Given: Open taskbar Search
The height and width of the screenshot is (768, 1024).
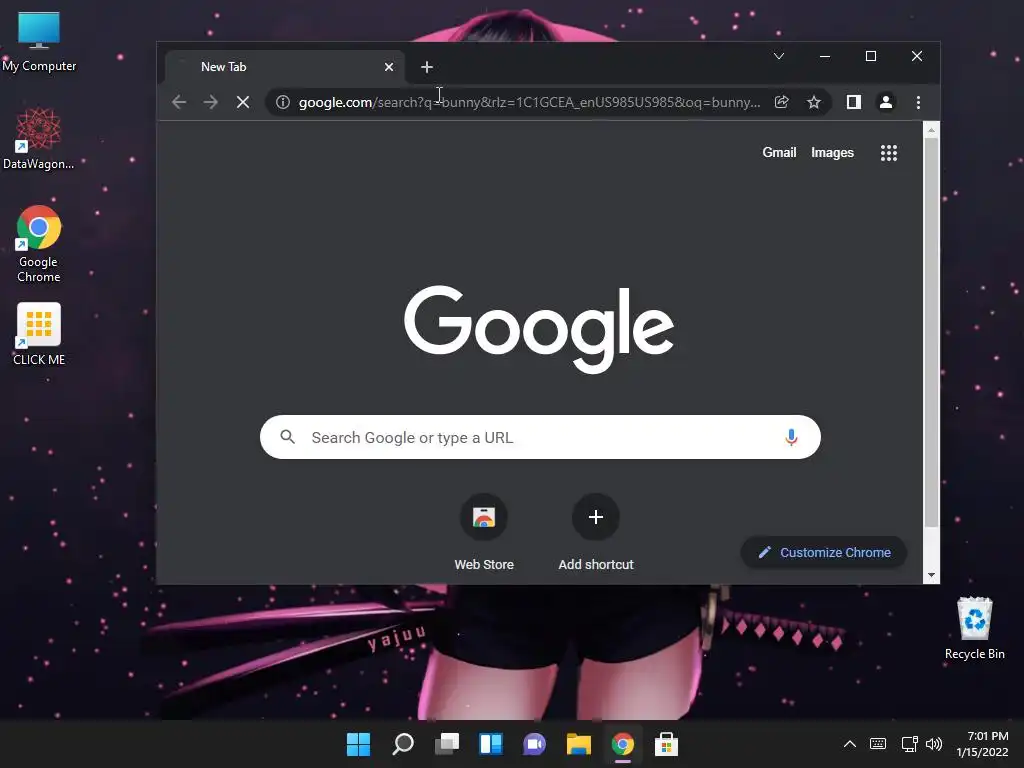Looking at the screenshot, I should [x=402, y=744].
